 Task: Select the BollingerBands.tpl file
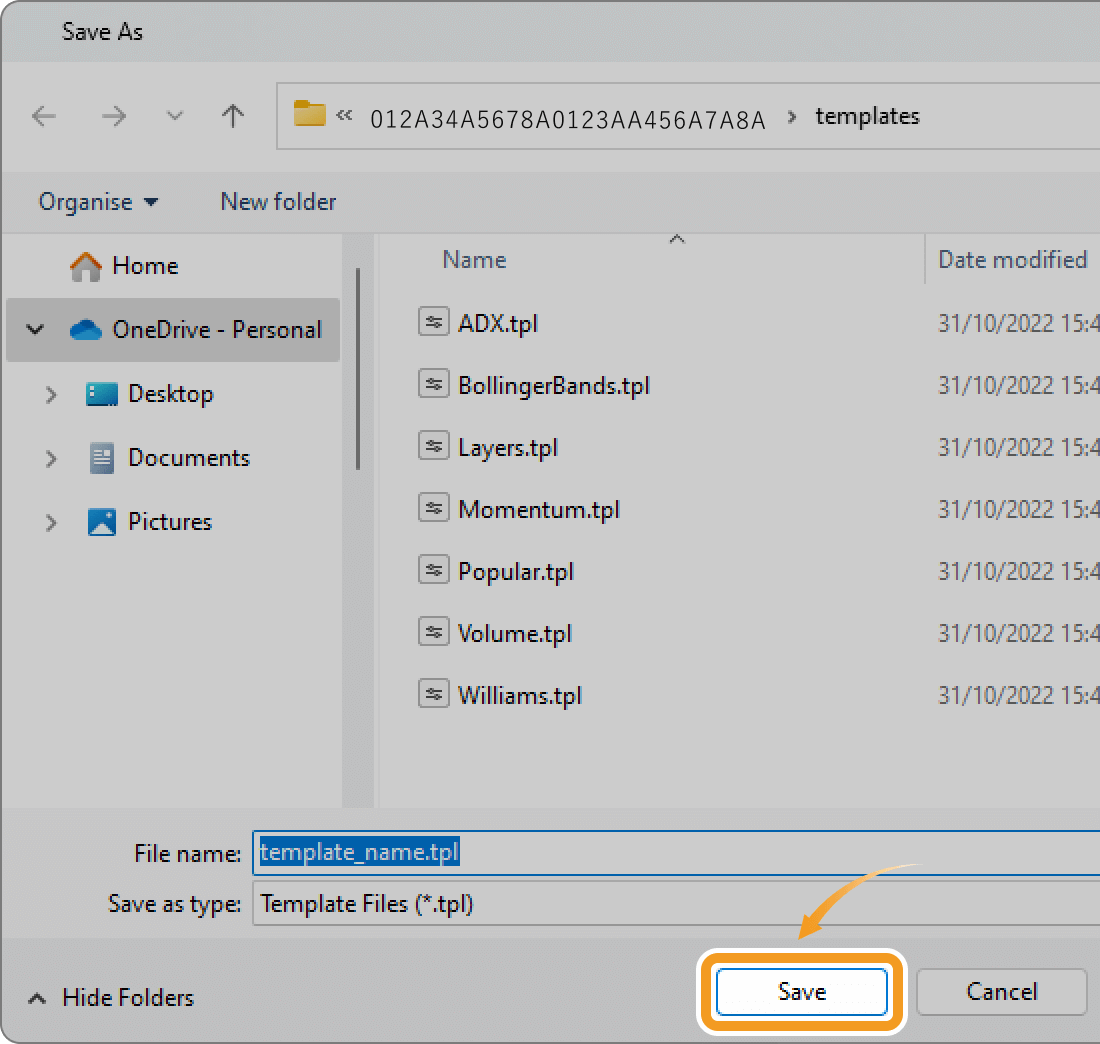tap(554, 386)
